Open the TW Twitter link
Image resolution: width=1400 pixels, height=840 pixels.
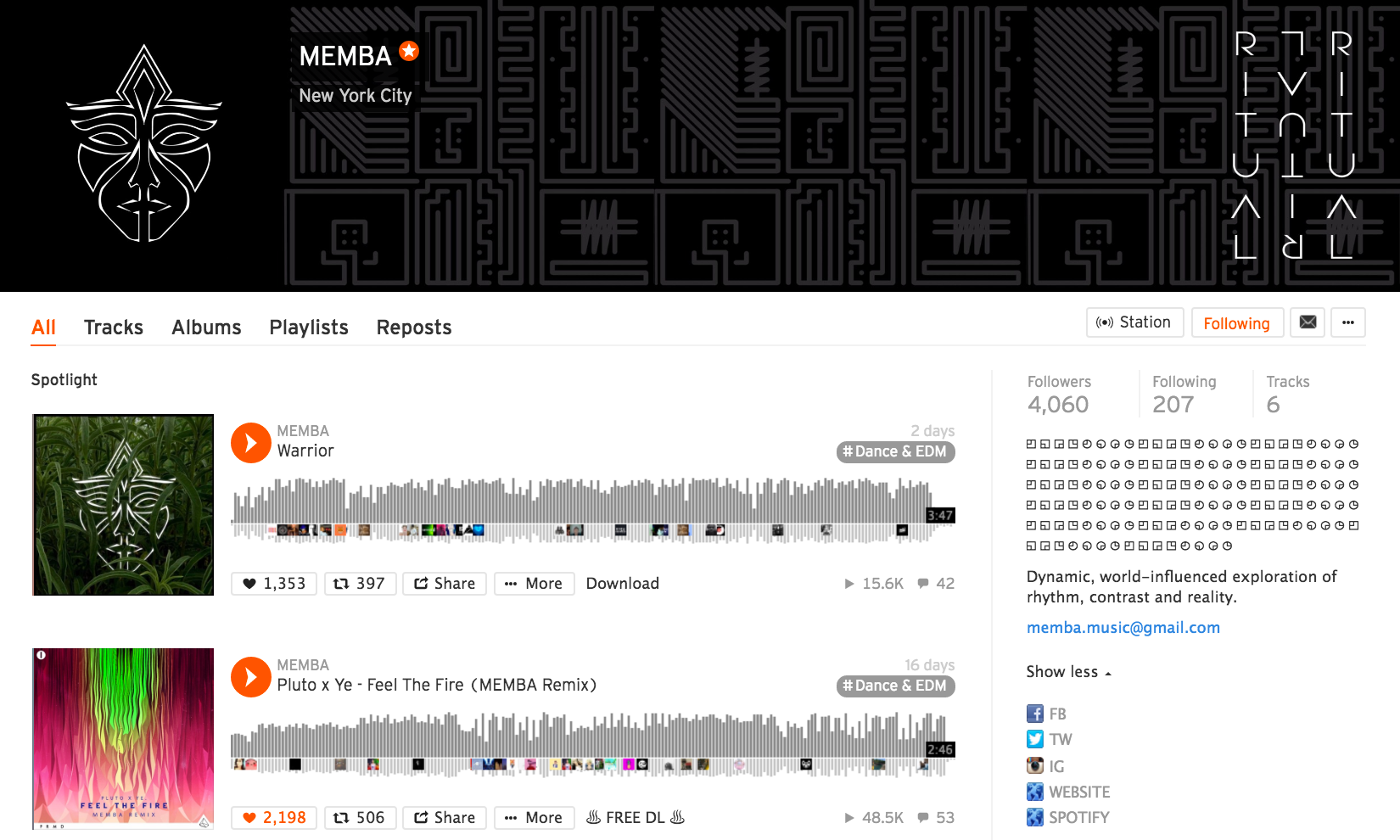click(x=1050, y=739)
